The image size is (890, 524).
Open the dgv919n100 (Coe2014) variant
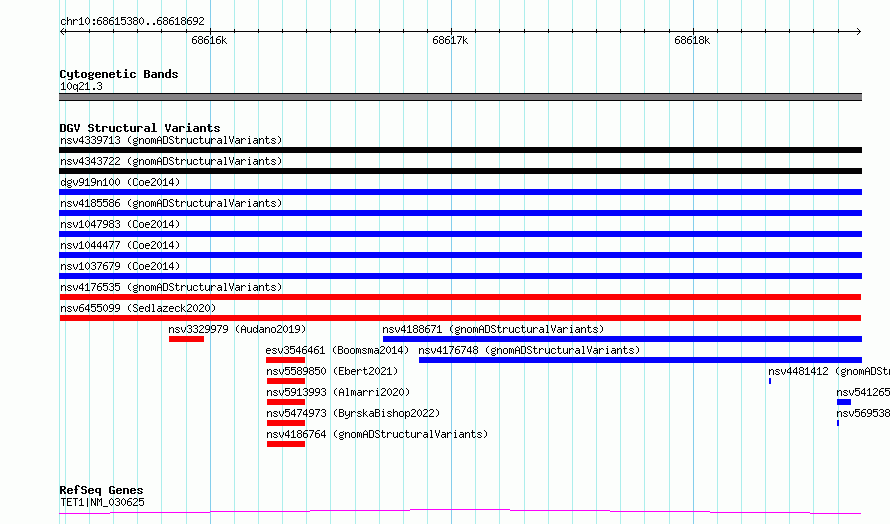[x=120, y=182]
